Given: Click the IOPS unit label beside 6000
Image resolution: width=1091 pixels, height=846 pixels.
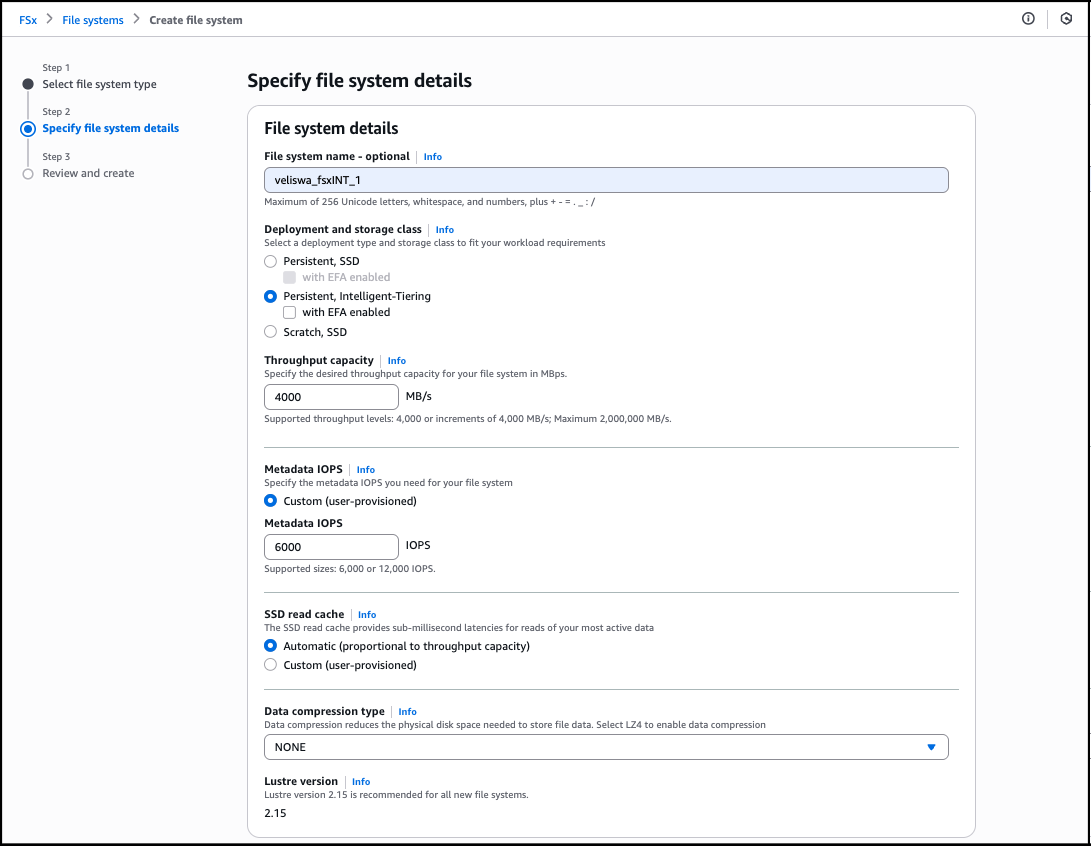Looking at the screenshot, I should (x=418, y=545).
